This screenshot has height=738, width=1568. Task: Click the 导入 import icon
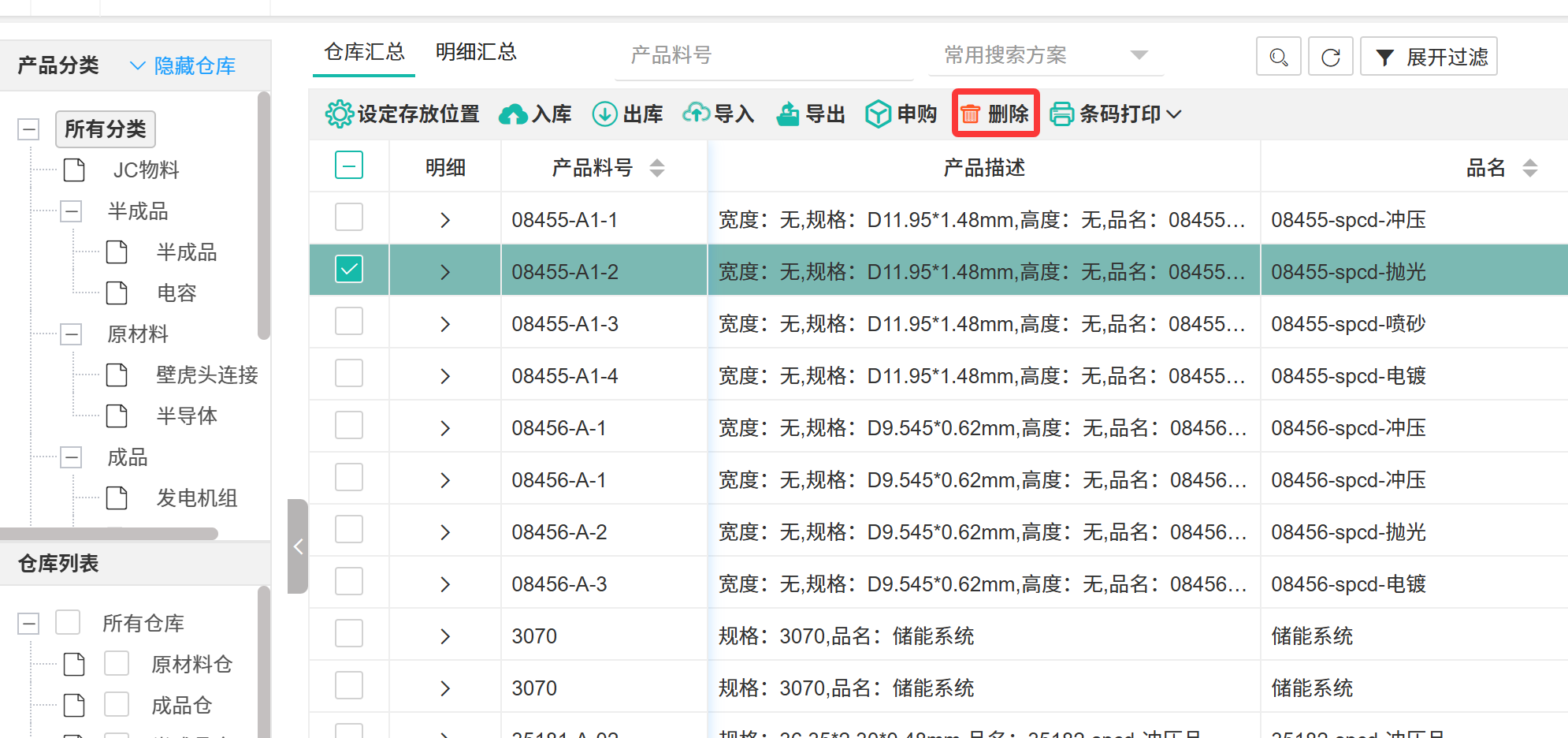696,114
